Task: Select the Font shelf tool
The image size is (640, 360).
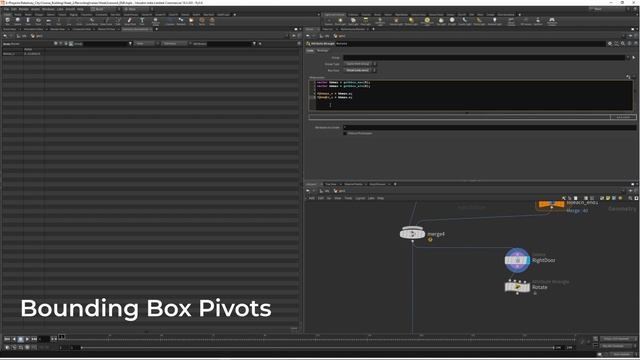Action: [x=142, y=21]
